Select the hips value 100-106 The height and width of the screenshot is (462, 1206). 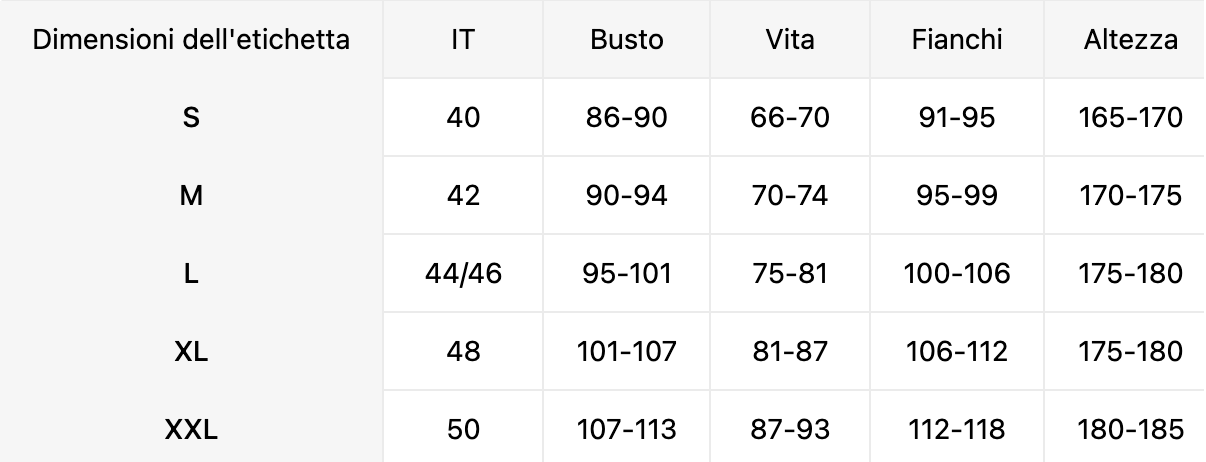point(957,274)
